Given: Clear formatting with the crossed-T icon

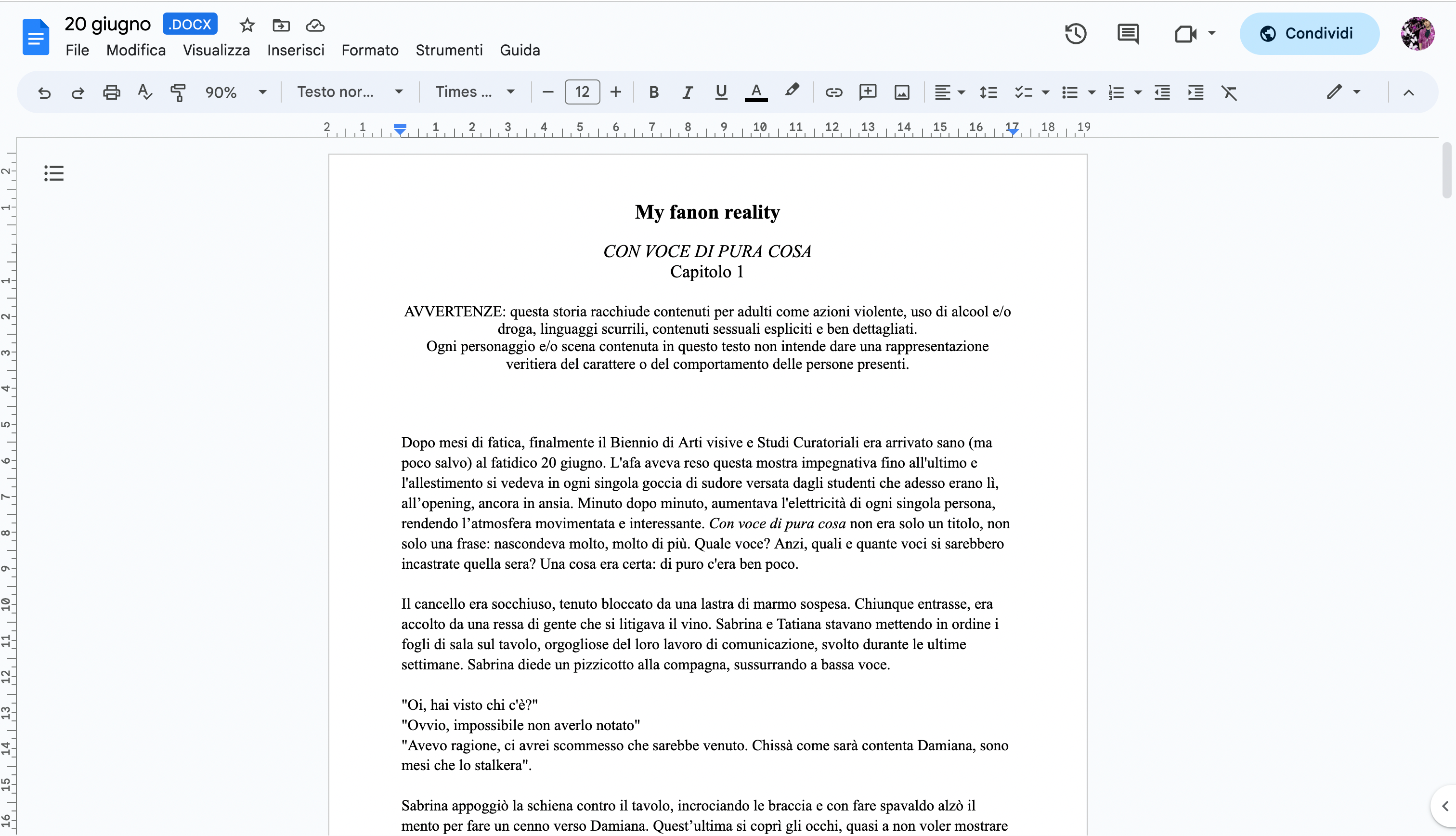Looking at the screenshot, I should click(x=1229, y=92).
